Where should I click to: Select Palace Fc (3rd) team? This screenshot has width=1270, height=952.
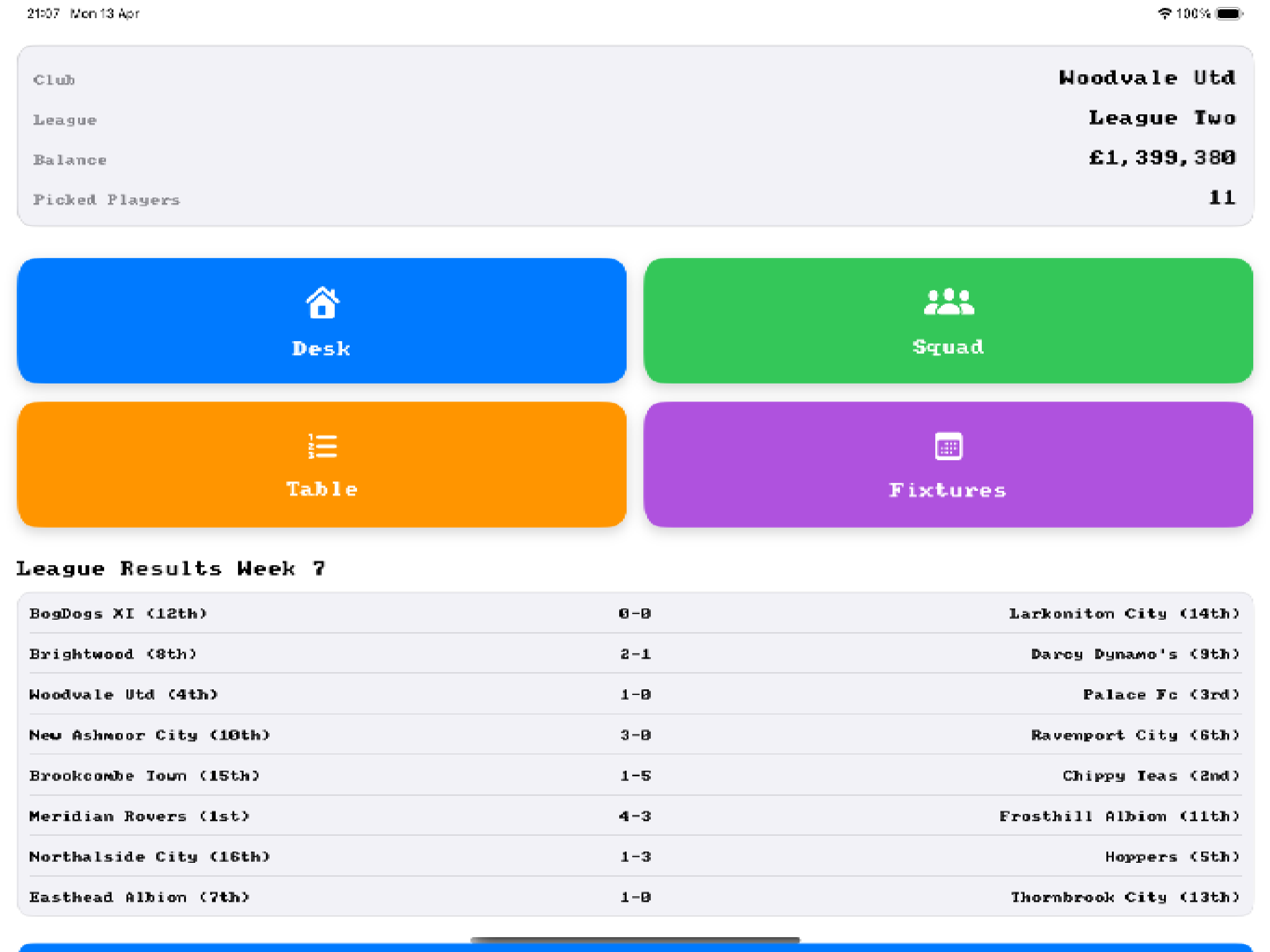click(x=1162, y=694)
